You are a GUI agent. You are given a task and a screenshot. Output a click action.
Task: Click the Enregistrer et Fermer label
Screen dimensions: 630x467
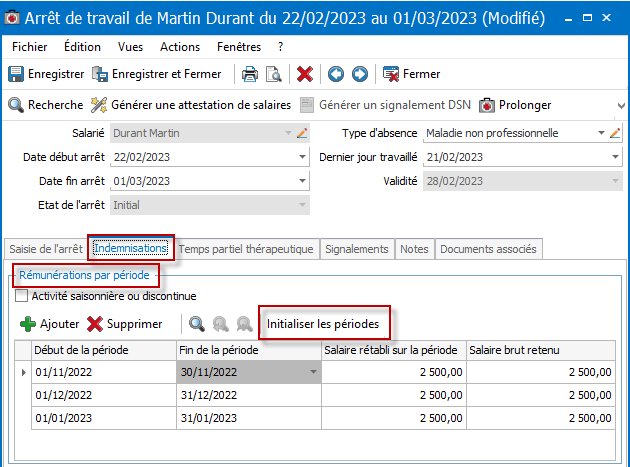[x=166, y=74]
